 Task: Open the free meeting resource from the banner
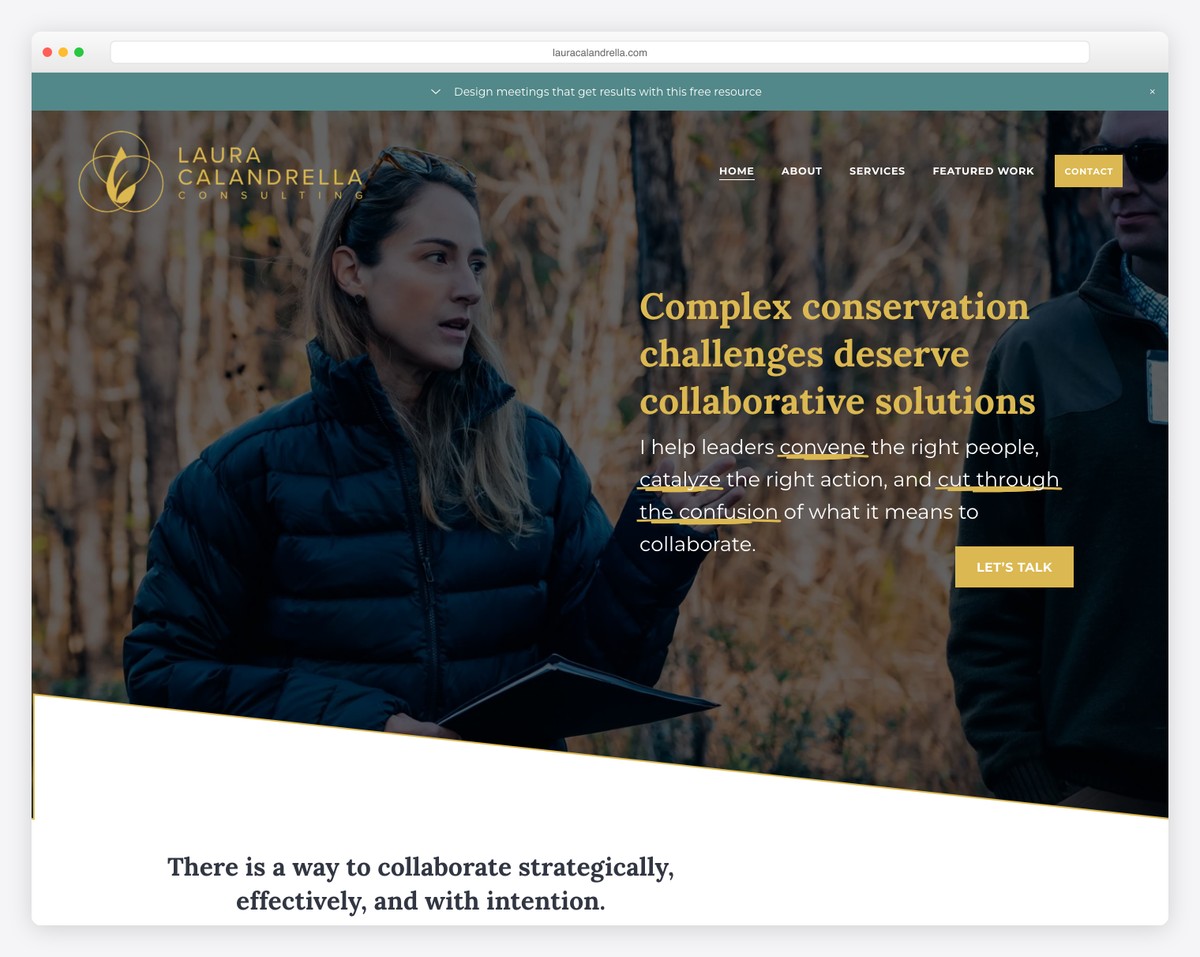(x=608, y=91)
